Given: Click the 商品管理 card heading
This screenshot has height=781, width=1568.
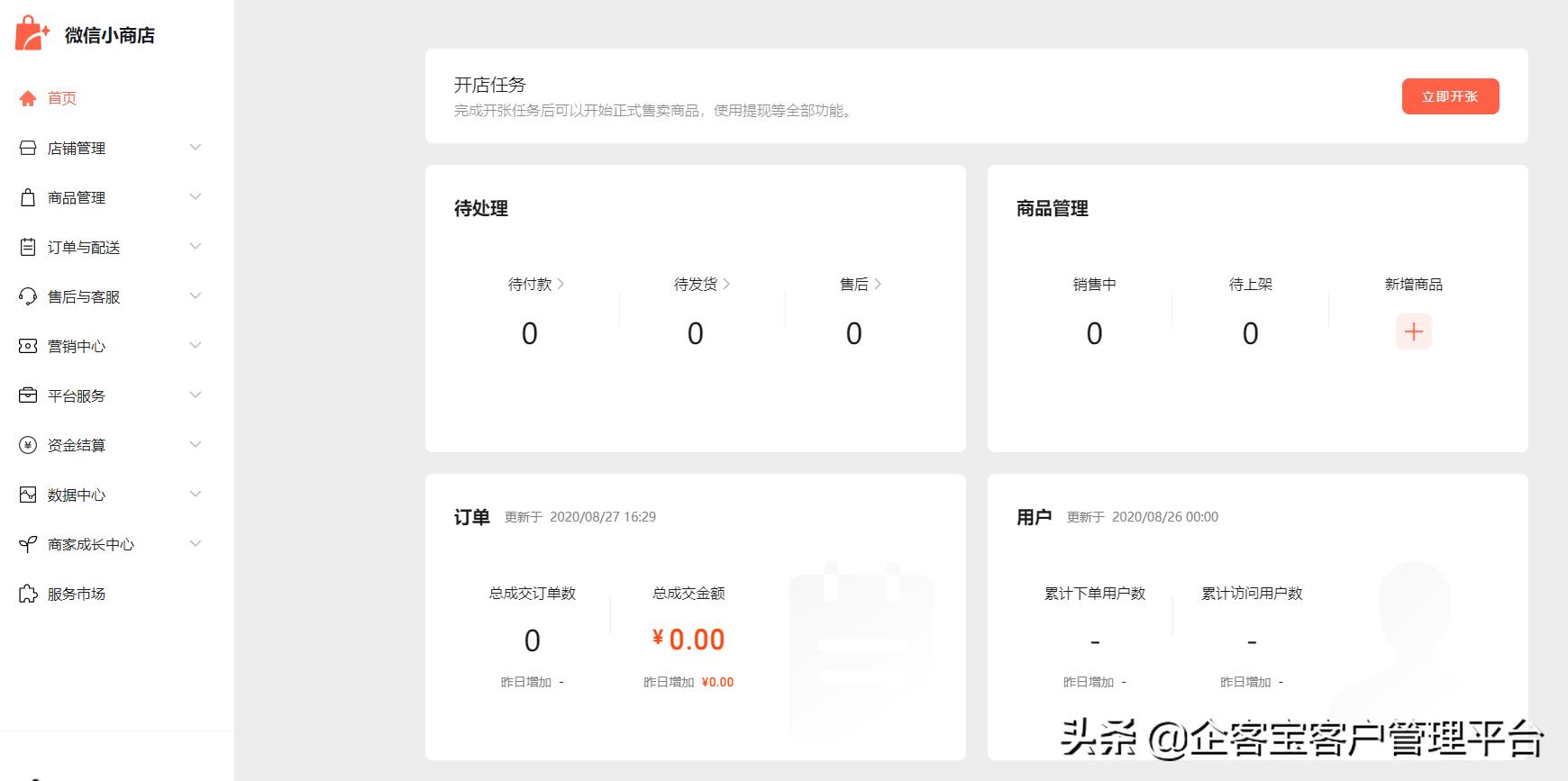Looking at the screenshot, I should tap(1053, 208).
